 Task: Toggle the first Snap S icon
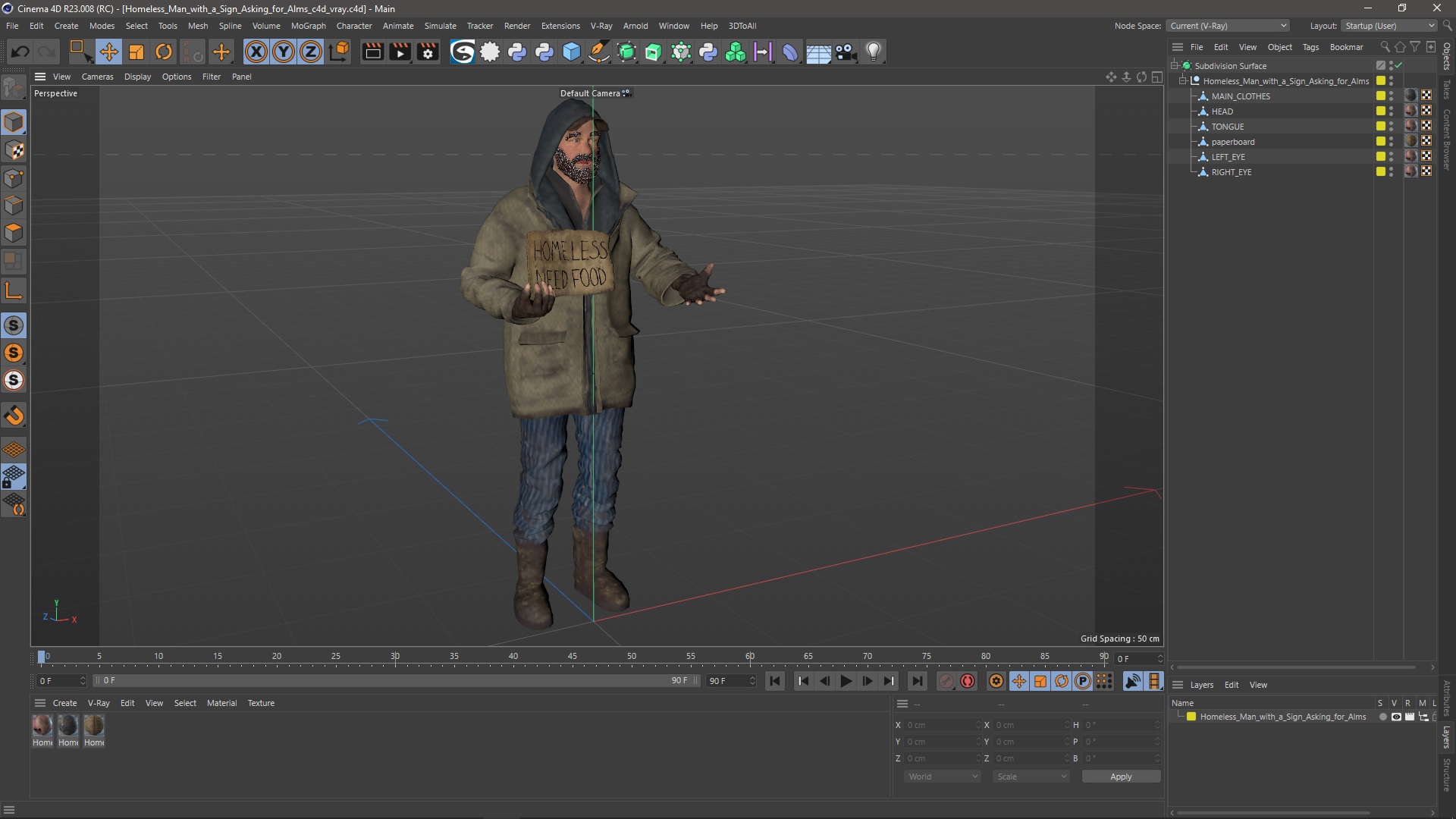coord(14,325)
